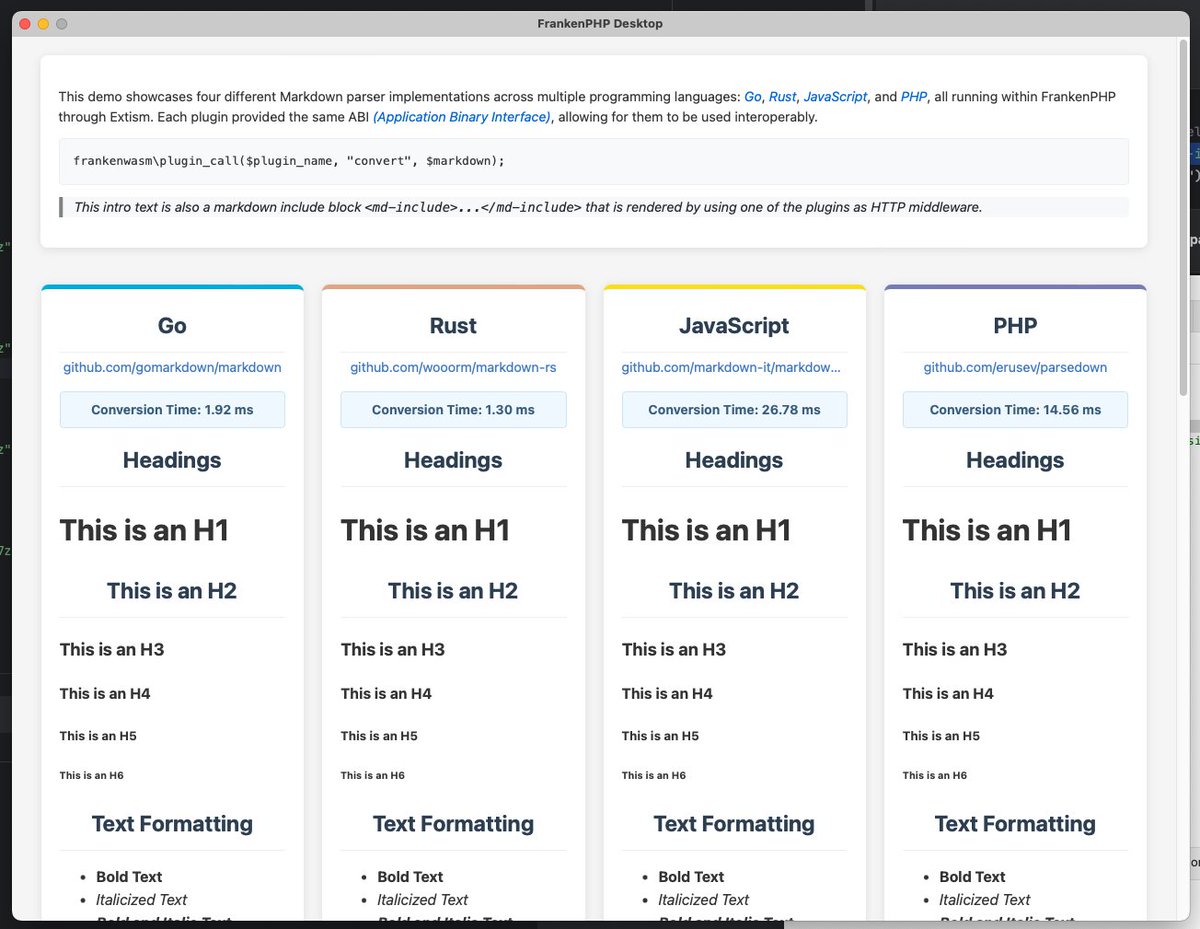The width and height of the screenshot is (1200, 929).
Task: Click the Go card title
Action: [x=172, y=326]
